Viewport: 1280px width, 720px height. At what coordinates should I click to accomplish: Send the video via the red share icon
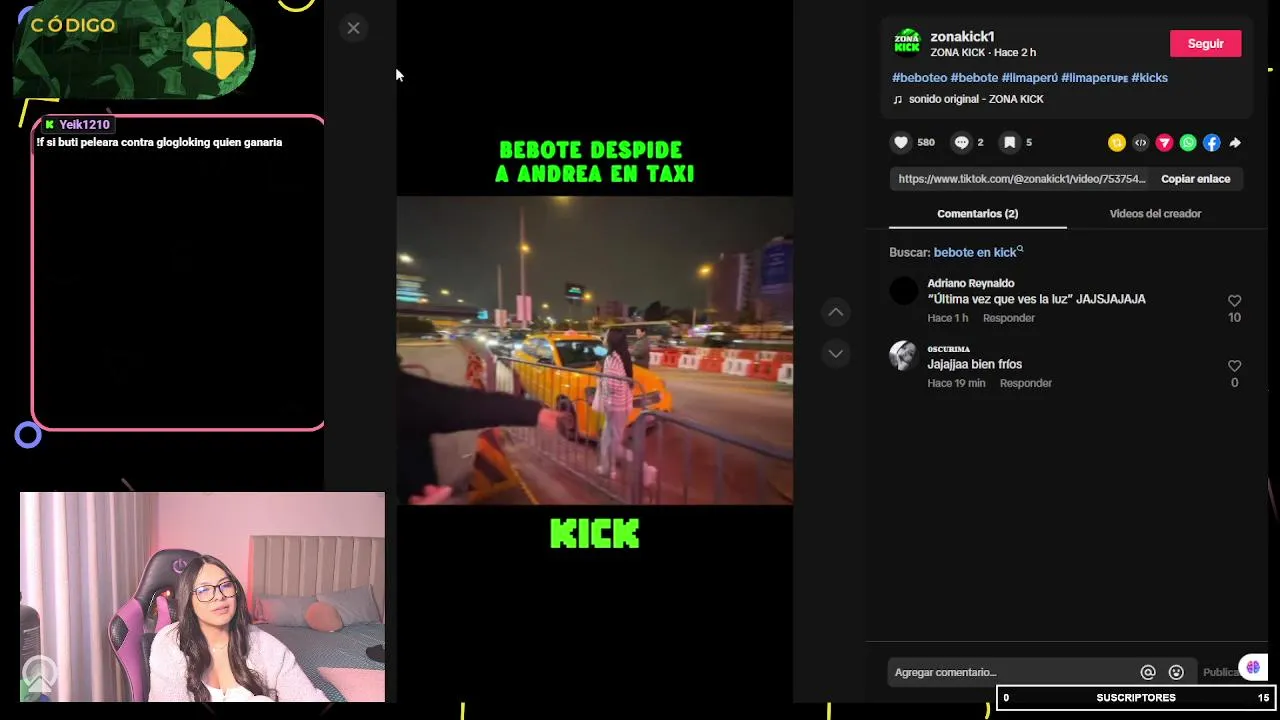pos(1164,143)
